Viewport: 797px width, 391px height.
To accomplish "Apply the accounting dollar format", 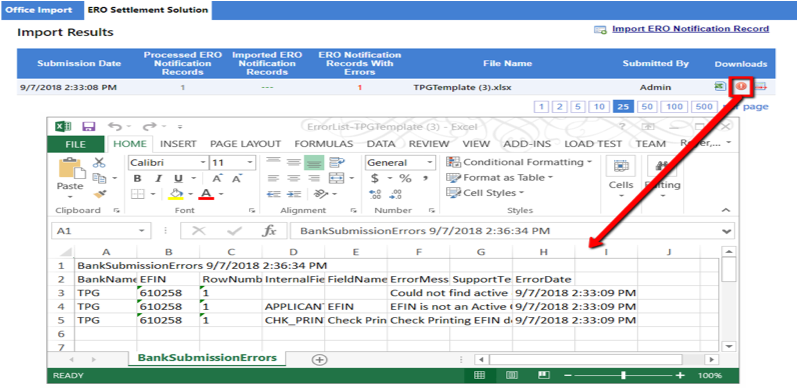I will [x=375, y=178].
